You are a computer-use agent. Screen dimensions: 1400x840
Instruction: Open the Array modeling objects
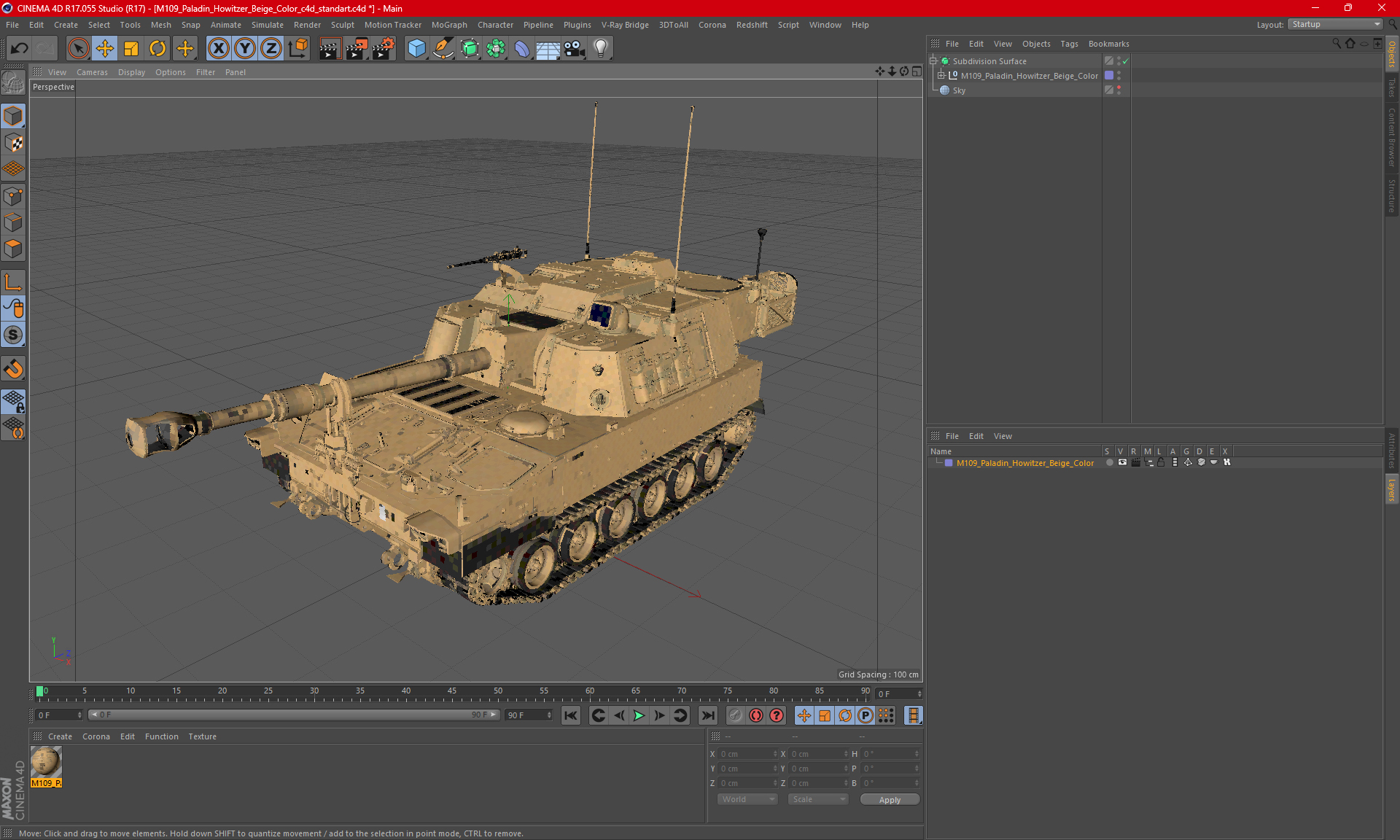pos(496,49)
